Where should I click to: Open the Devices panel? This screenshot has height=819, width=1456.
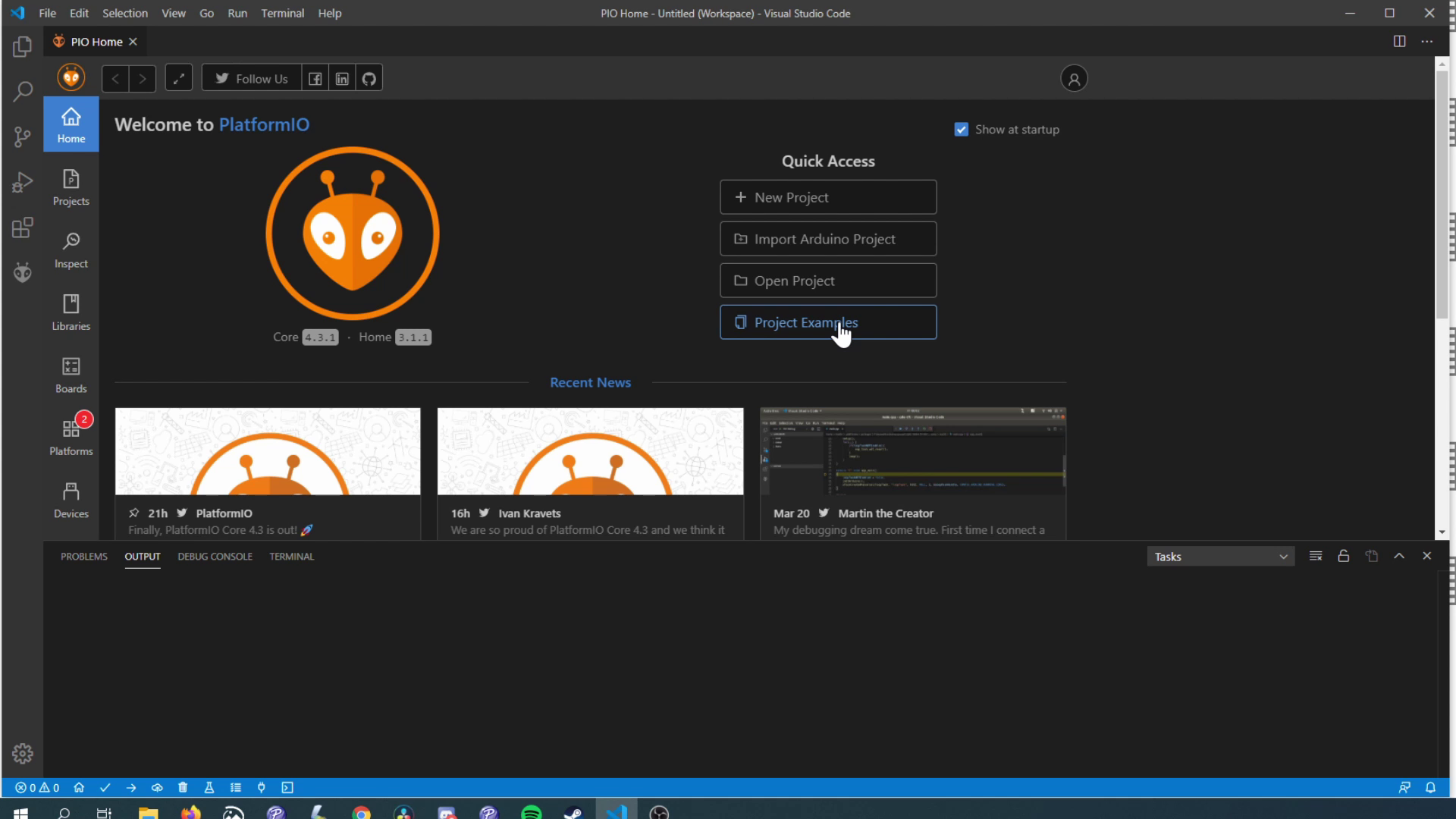70,498
